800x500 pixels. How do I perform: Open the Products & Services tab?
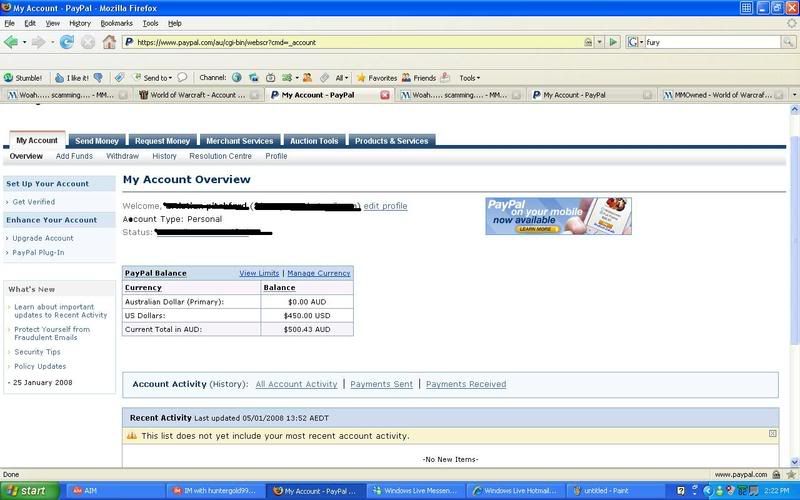391,141
